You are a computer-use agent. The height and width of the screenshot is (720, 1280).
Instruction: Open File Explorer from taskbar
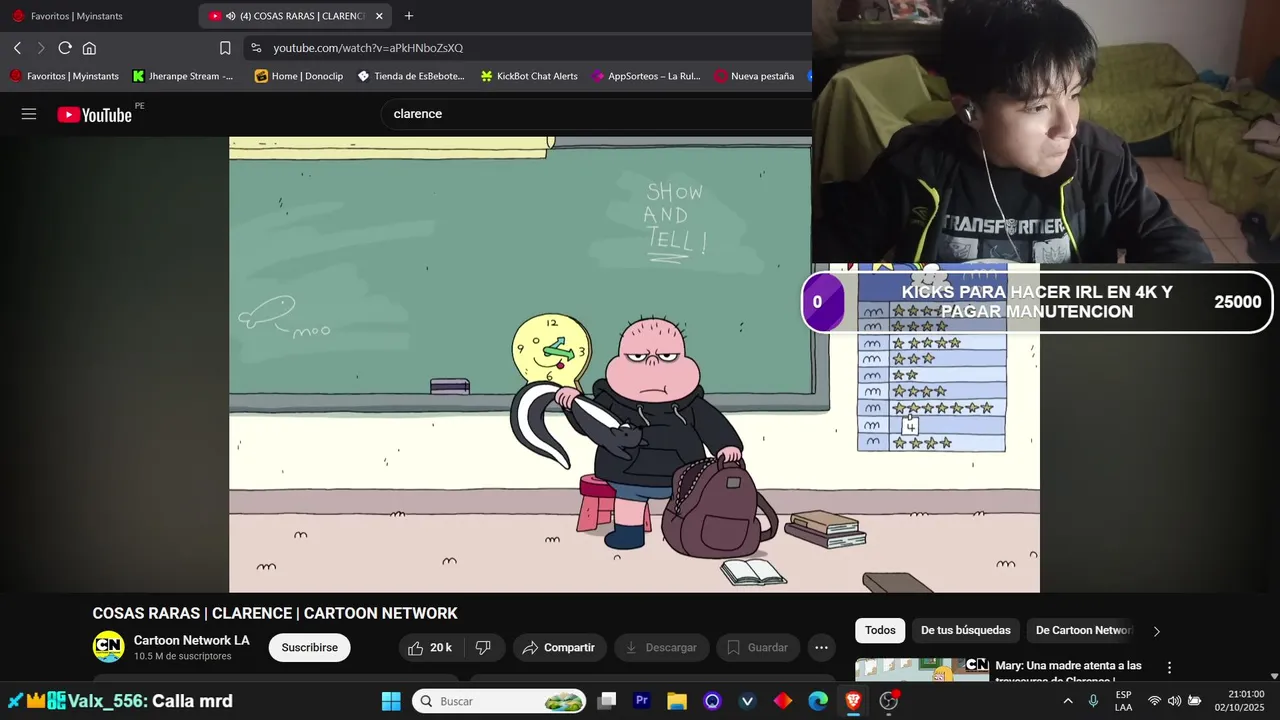pos(677,701)
